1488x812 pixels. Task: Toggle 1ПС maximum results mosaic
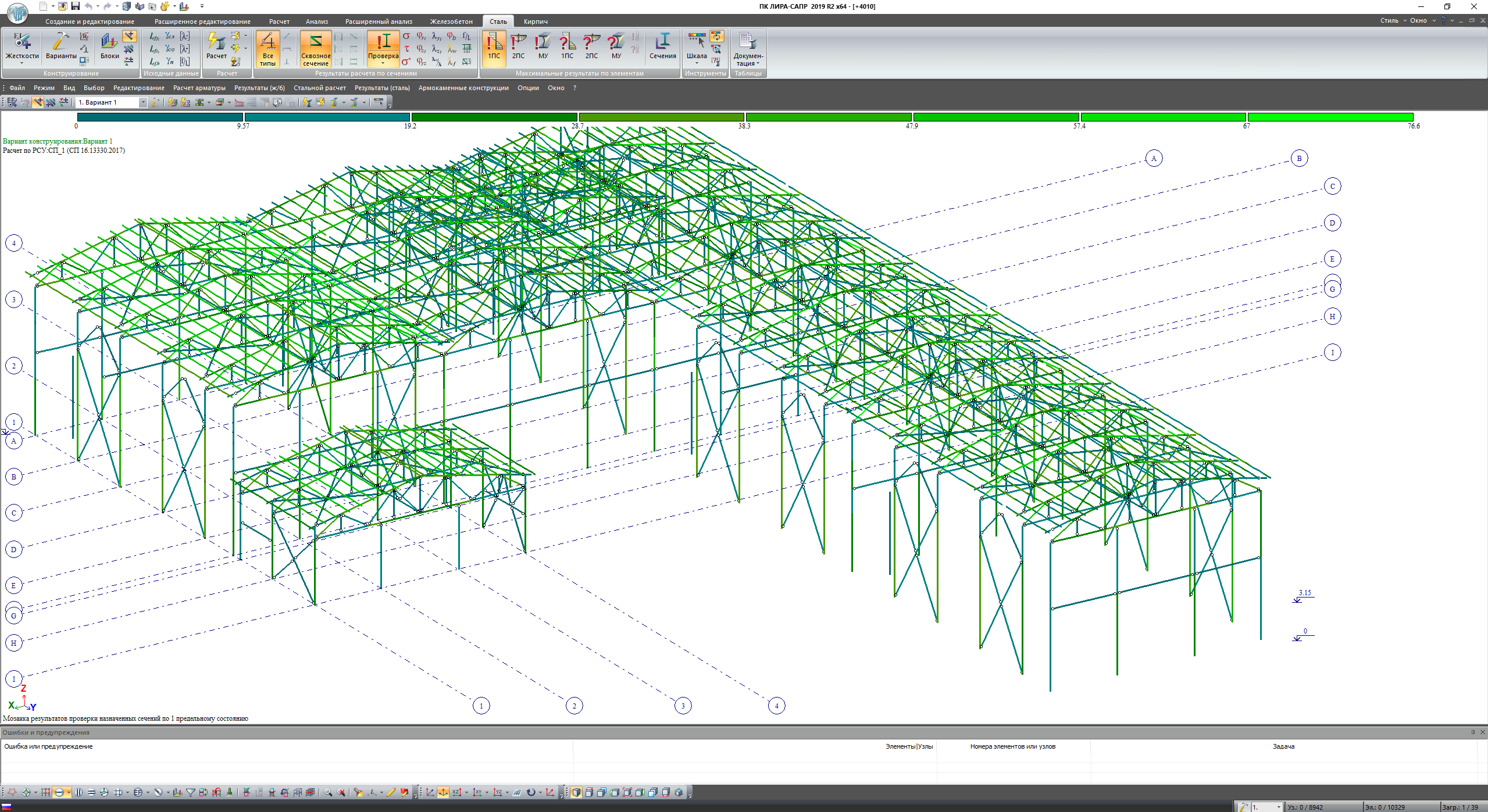(494, 46)
